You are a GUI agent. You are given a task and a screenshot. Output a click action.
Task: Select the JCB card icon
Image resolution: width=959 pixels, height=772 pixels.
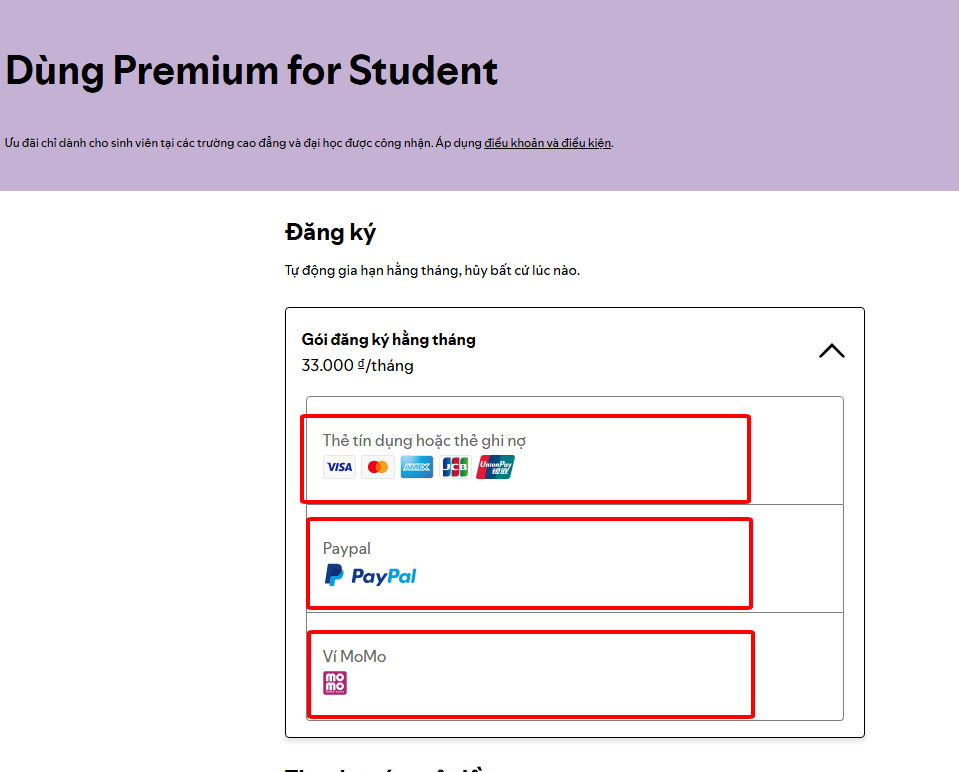coord(455,466)
